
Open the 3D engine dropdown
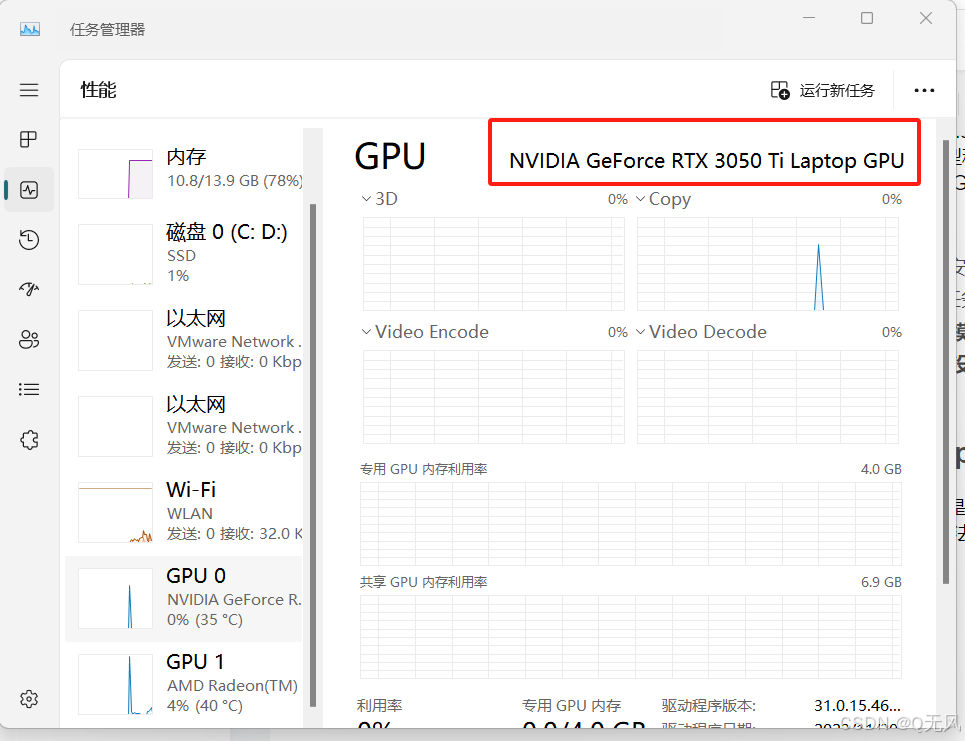[x=379, y=199]
